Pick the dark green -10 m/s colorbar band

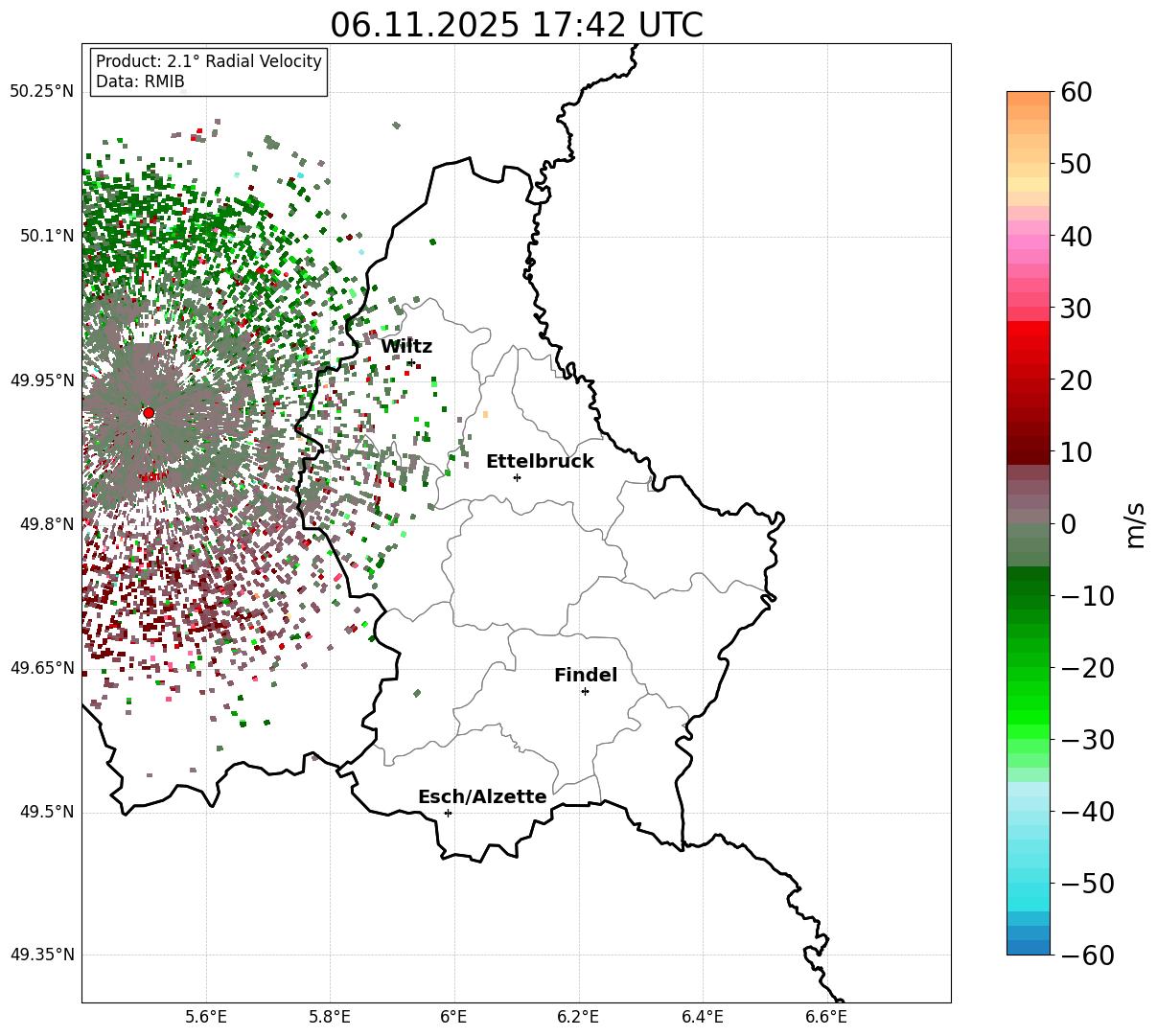point(1029,588)
